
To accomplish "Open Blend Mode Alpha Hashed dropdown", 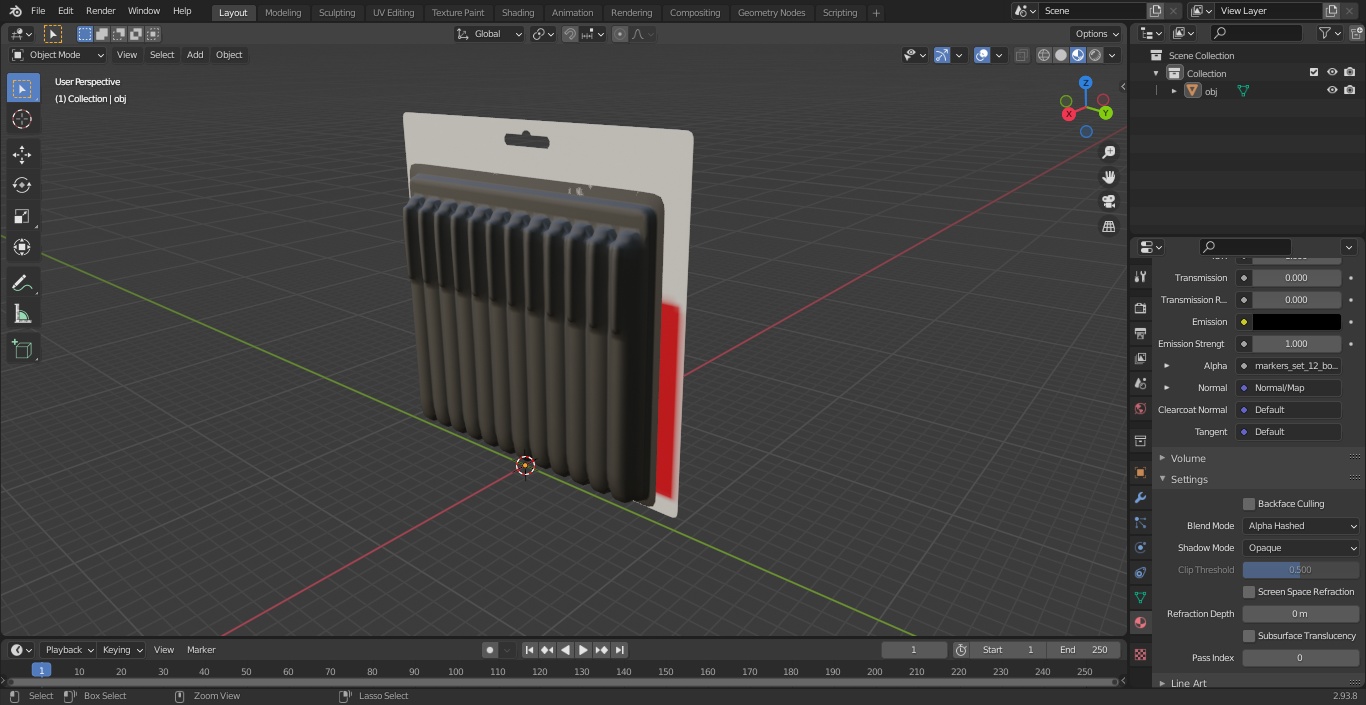I will (1301, 526).
